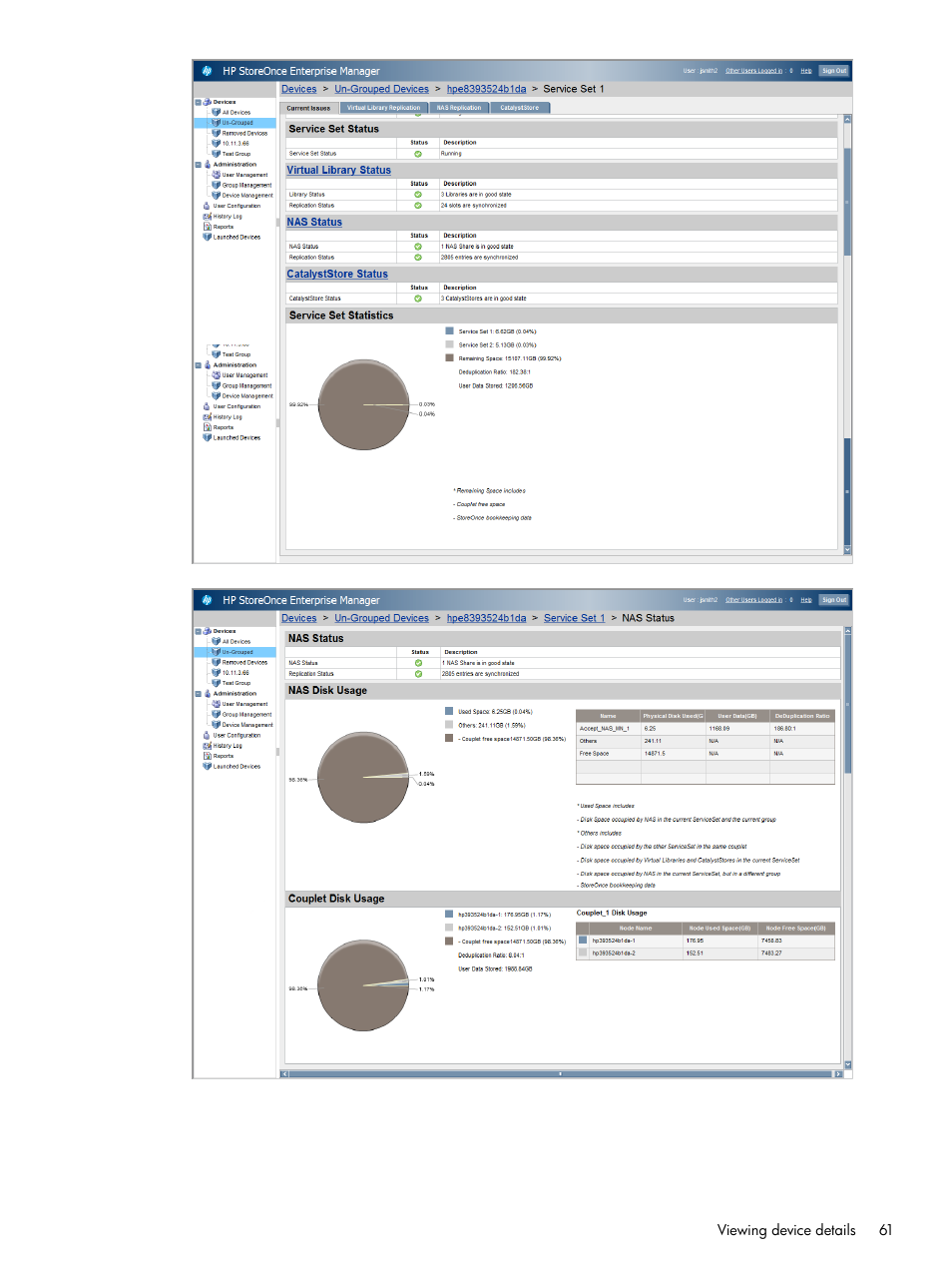Screen dimensions: 952x1269
Task: Click the Service Set 1 legend color swatch
Action: (449, 330)
